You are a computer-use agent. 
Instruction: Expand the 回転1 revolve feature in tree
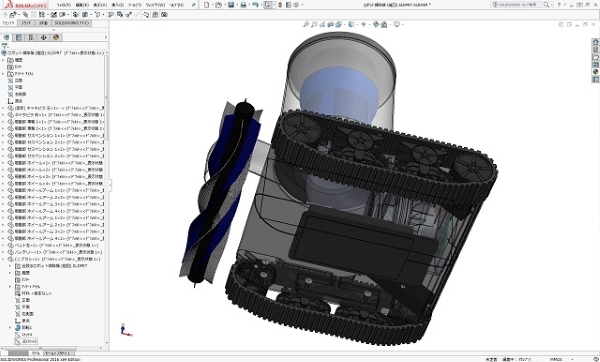(10, 328)
